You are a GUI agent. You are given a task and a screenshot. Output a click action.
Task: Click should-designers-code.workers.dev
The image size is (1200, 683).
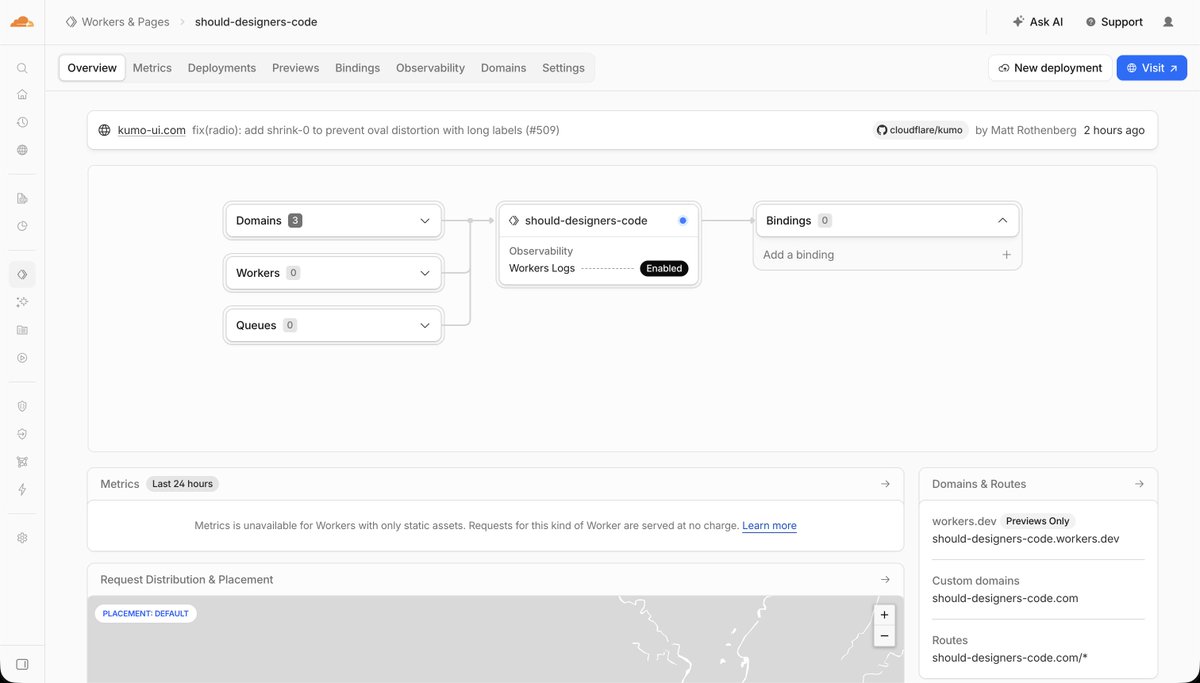tap(1025, 539)
